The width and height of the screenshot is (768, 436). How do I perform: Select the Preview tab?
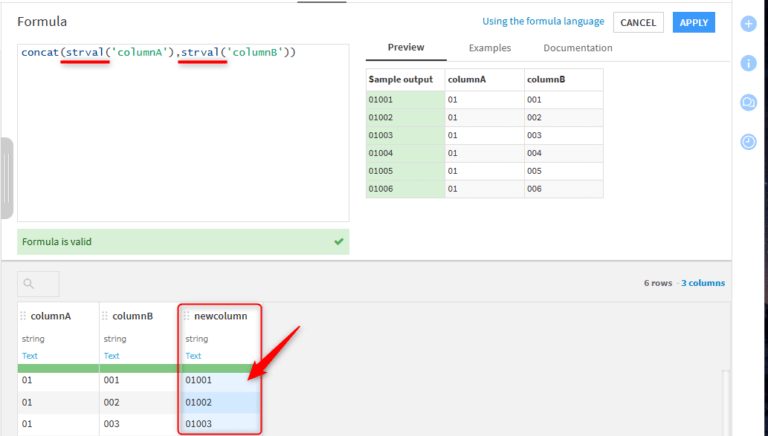click(405, 48)
